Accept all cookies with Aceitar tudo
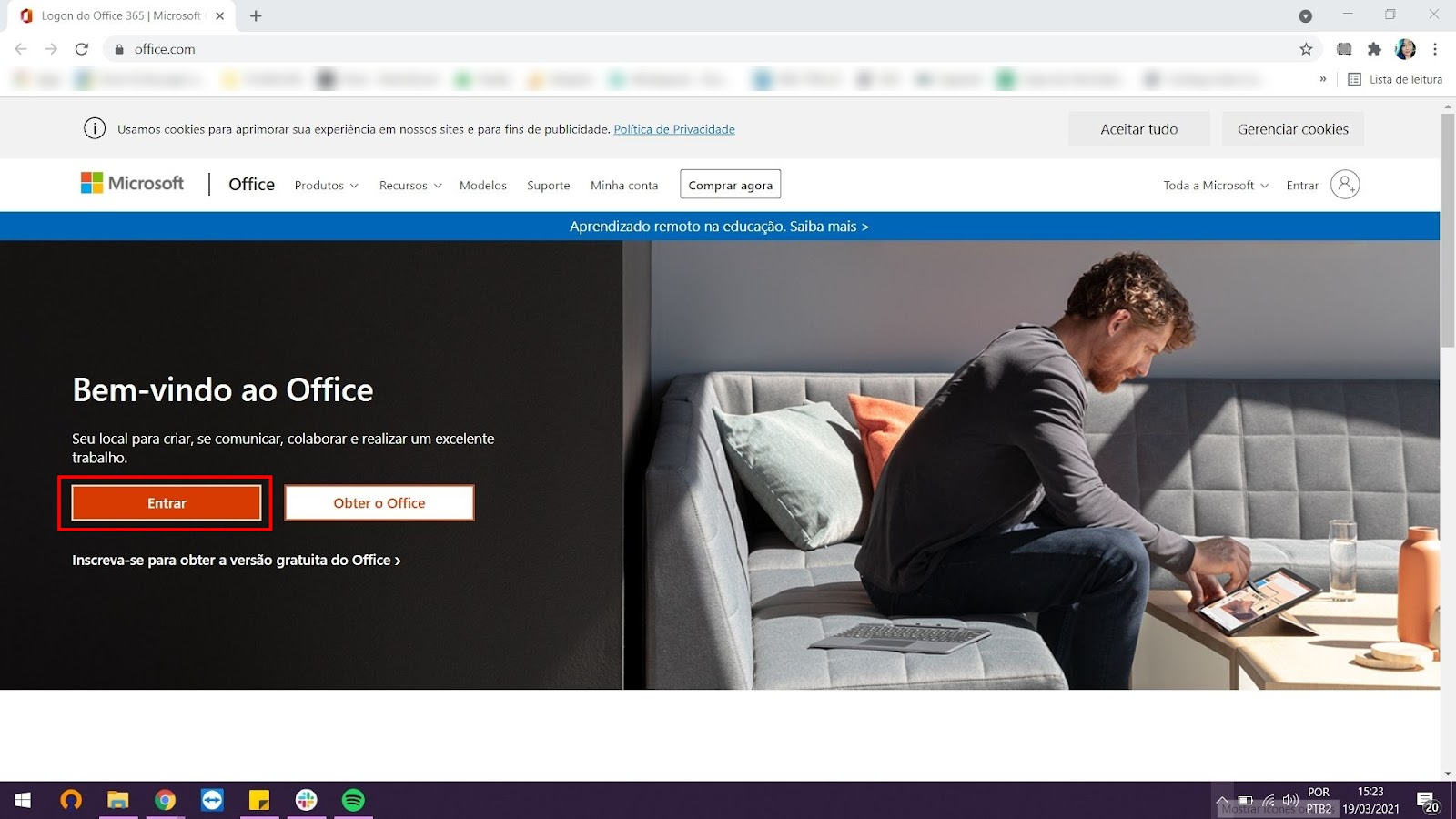Image resolution: width=1456 pixels, height=819 pixels. click(x=1139, y=129)
